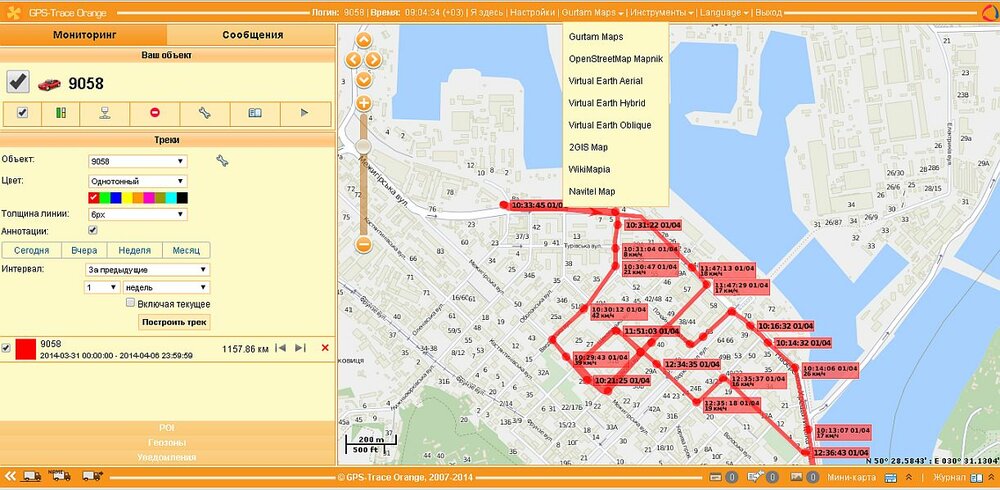The width and height of the screenshot is (1000, 490).
Task: Open unit properties with toolbar wrench icon
Action: pos(204,113)
